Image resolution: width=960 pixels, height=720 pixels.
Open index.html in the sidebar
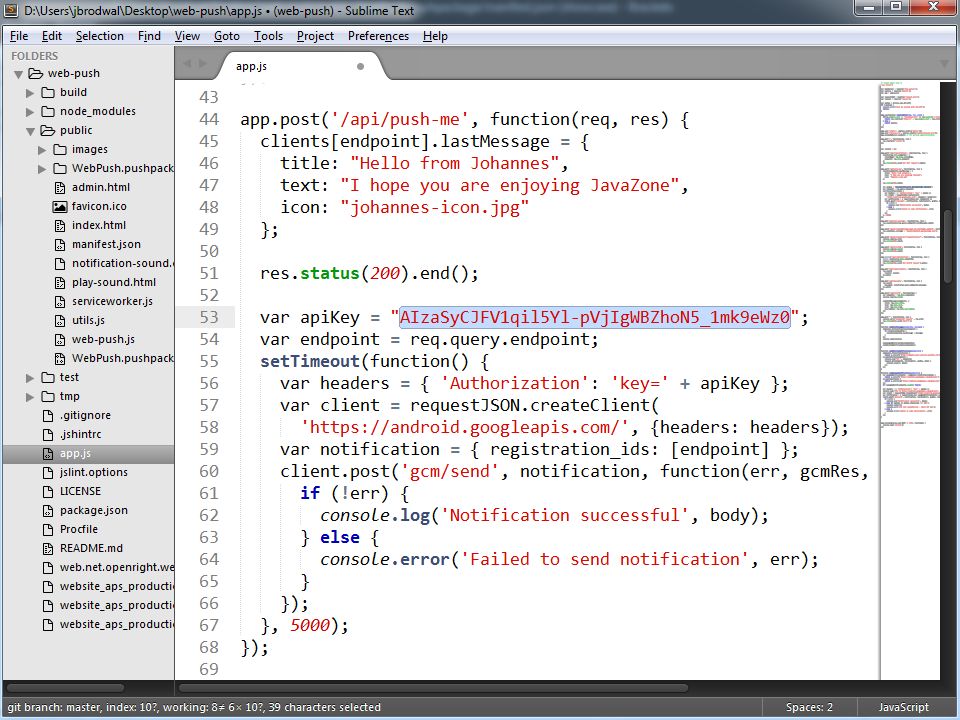coord(99,225)
